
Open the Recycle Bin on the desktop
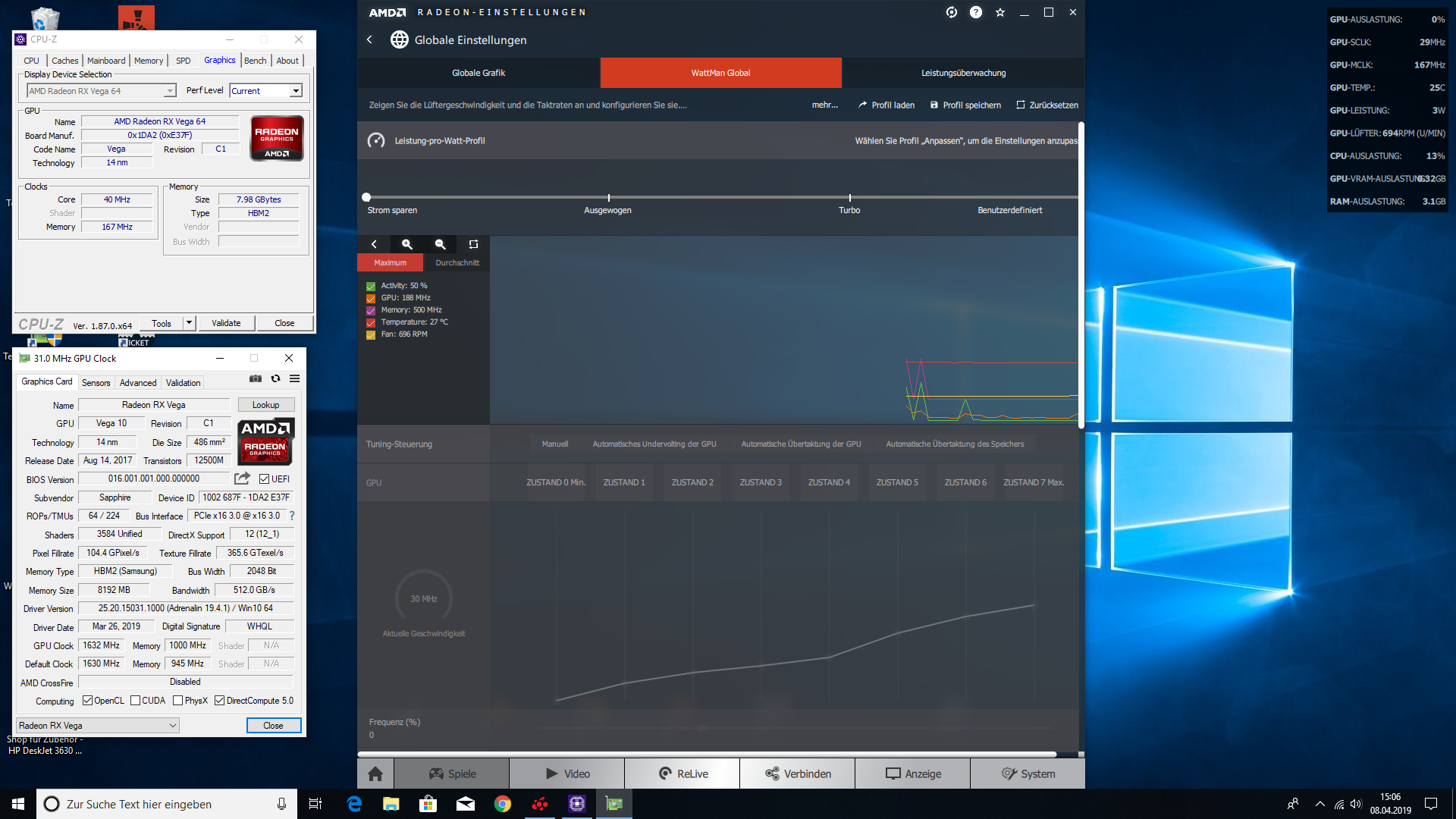click(45, 18)
